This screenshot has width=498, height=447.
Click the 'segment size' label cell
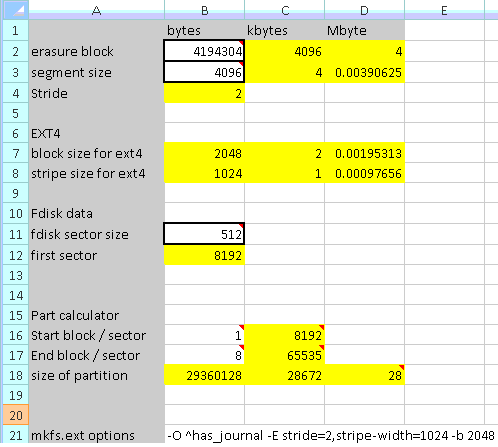pyautogui.click(x=96, y=72)
